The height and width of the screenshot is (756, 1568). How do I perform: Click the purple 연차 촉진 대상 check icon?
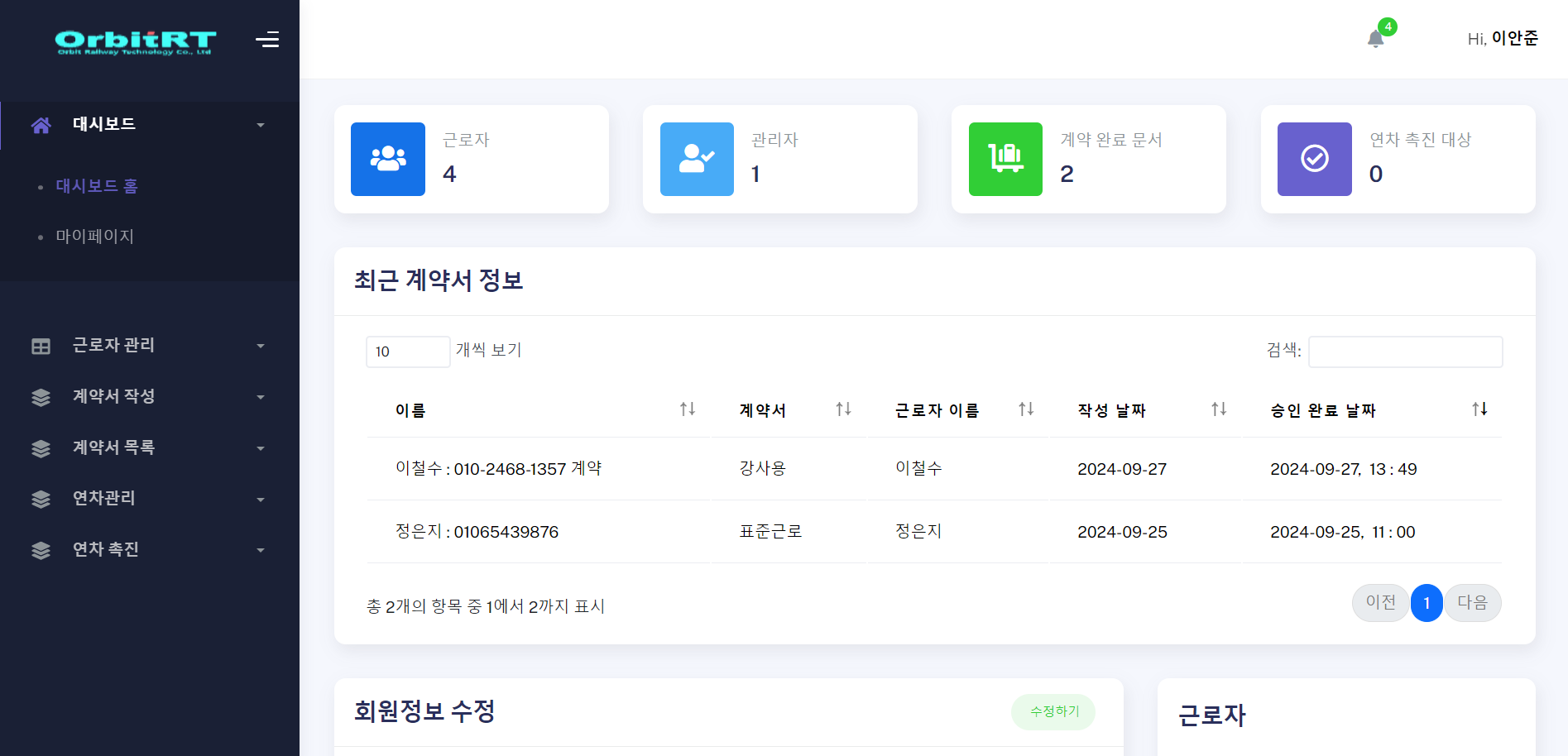point(1314,159)
